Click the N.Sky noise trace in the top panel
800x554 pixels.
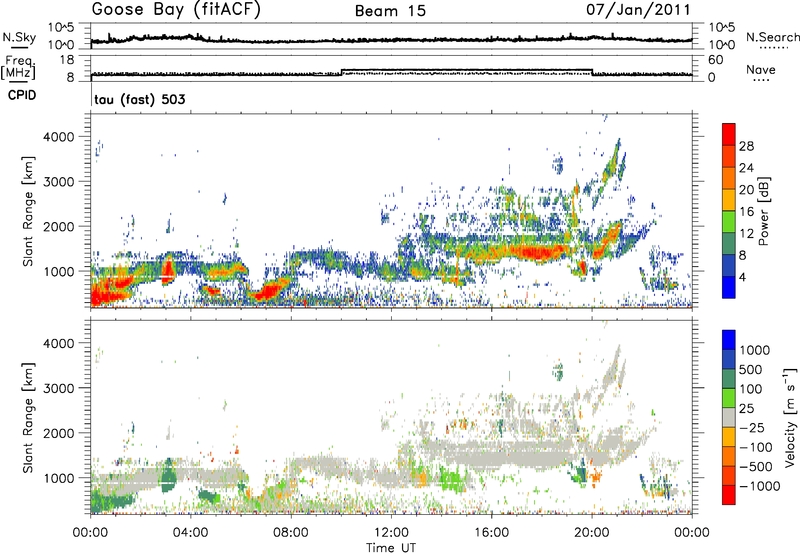pyautogui.click(x=391, y=40)
